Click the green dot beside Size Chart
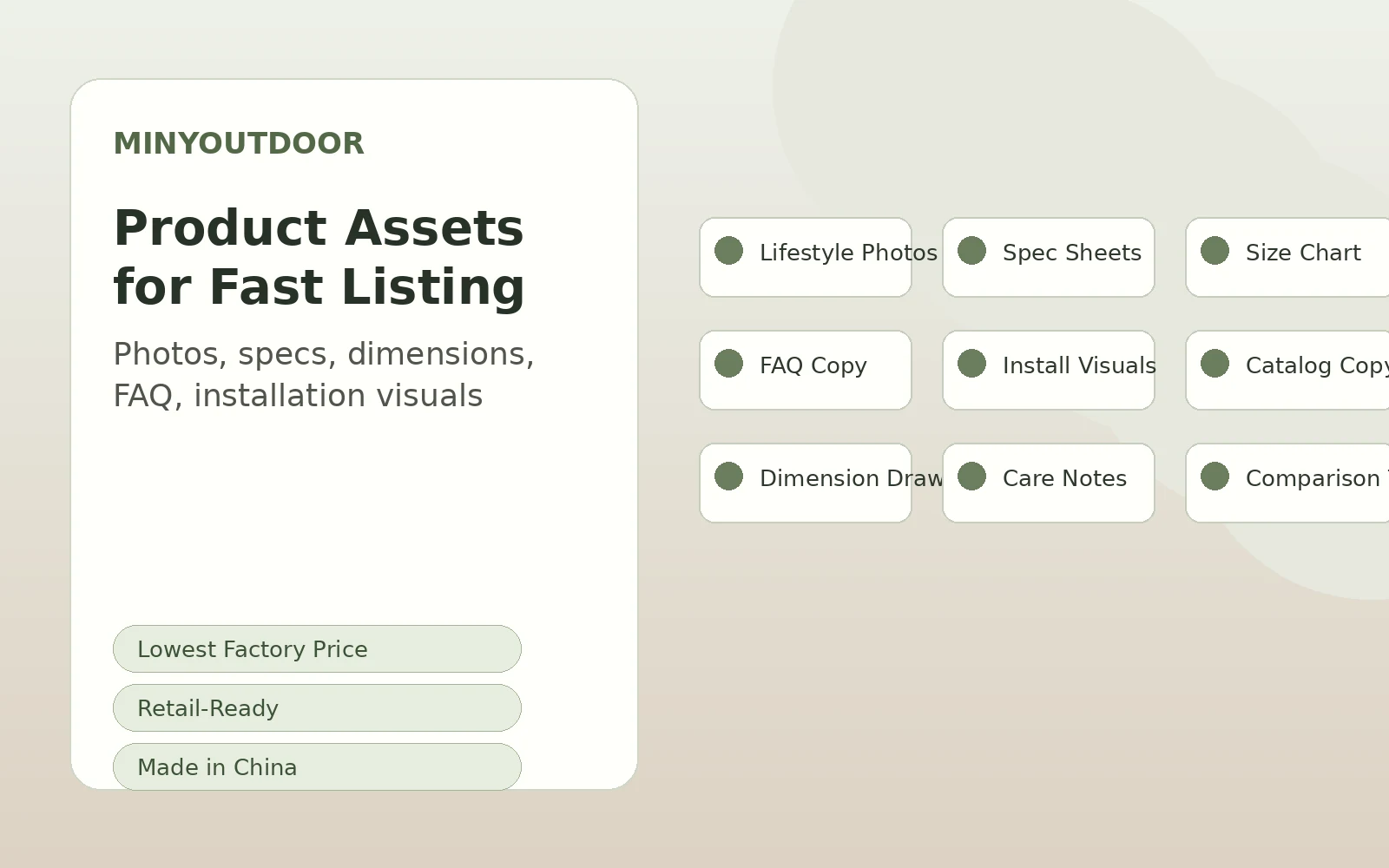Viewport: 1389px width, 868px height. [1215, 251]
